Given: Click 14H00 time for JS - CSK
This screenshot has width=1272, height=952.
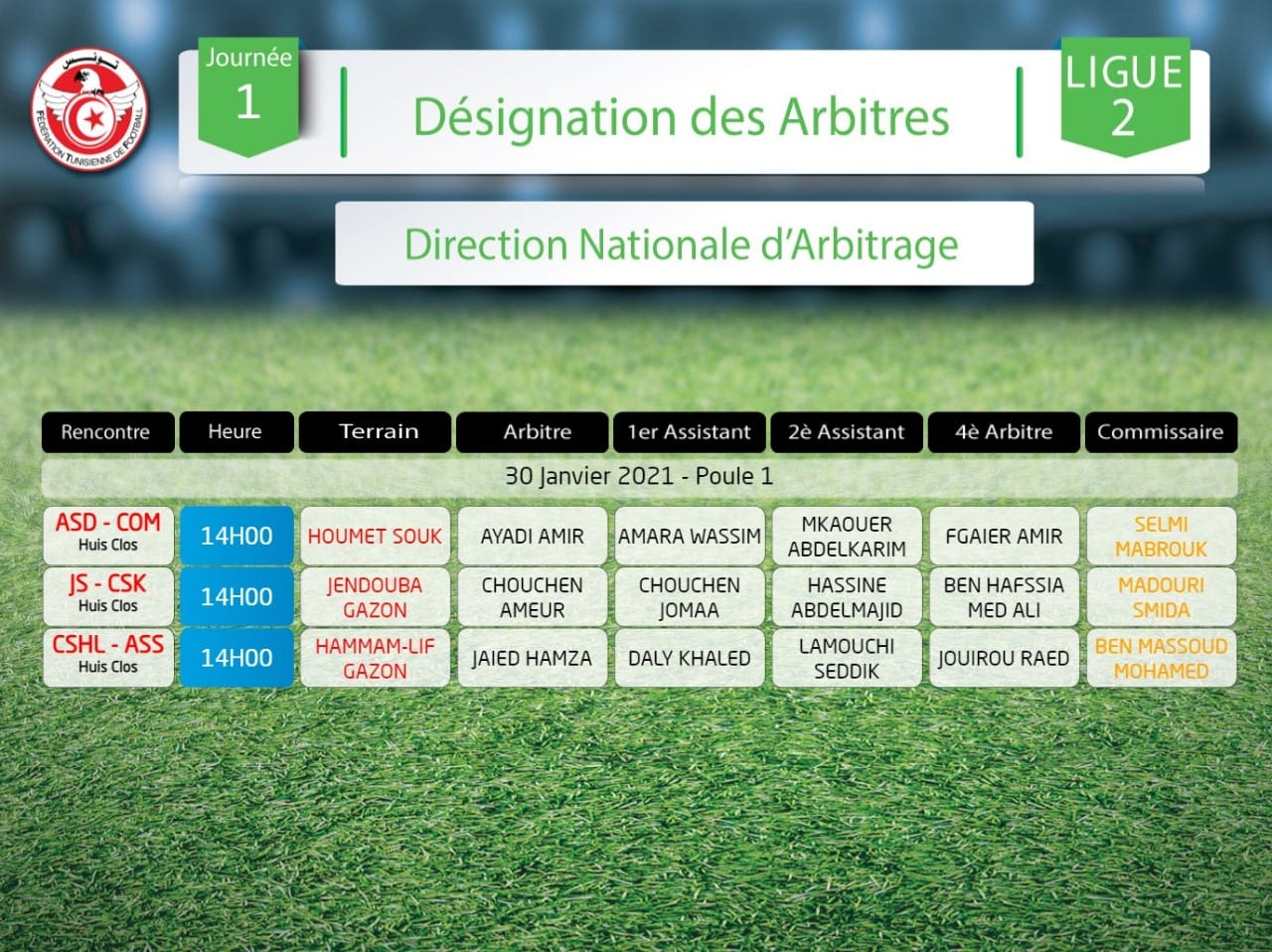Looking at the screenshot, I should point(237,596).
